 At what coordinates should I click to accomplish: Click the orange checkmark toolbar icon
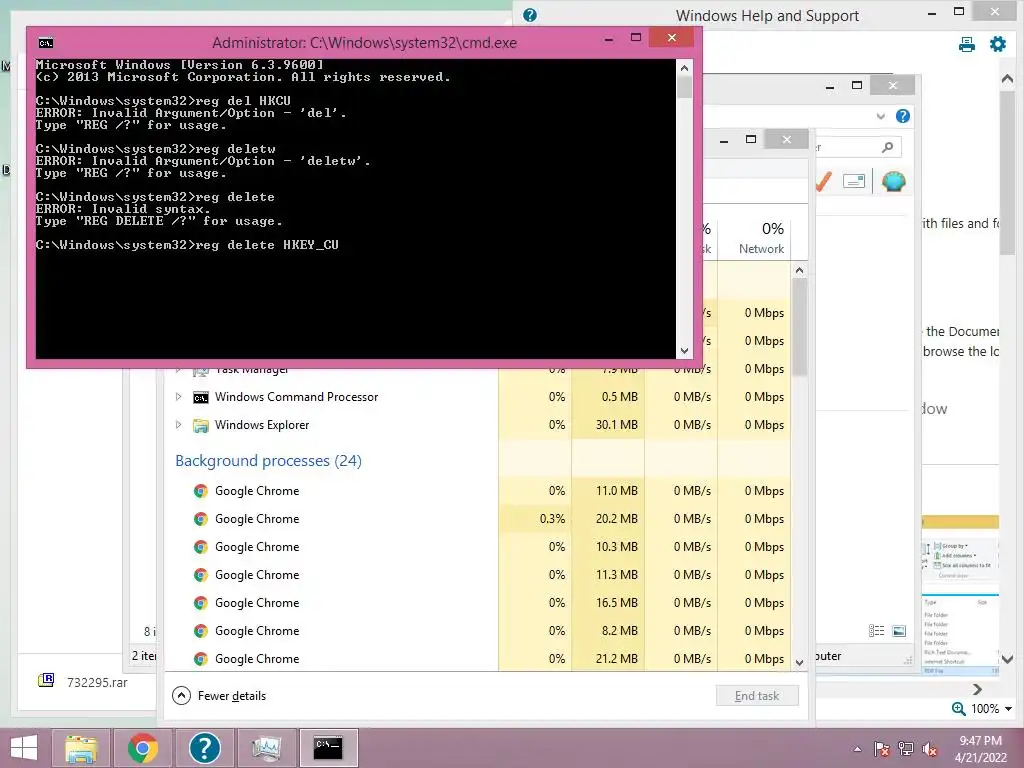click(x=824, y=181)
